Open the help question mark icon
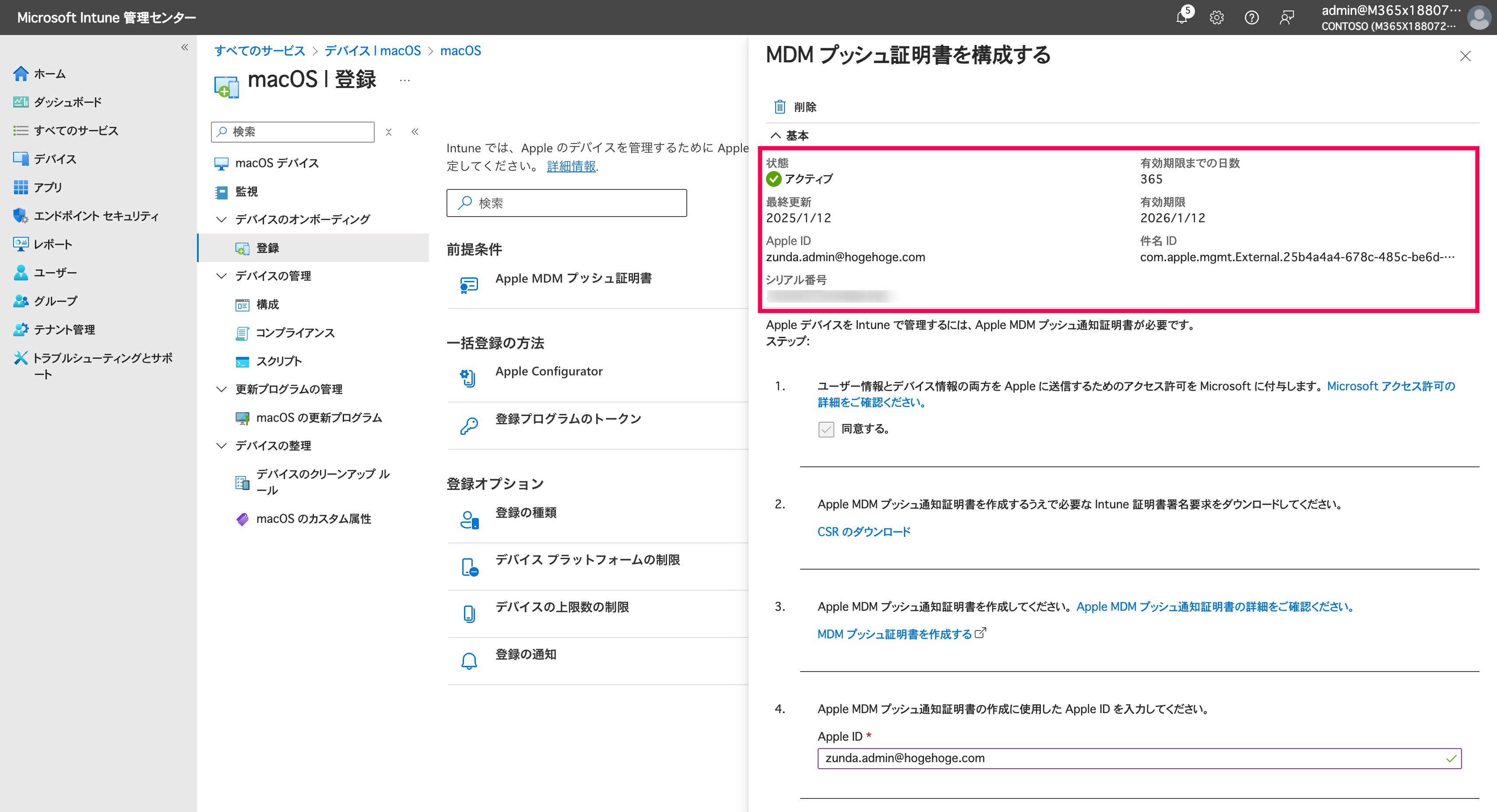 pos(1252,17)
